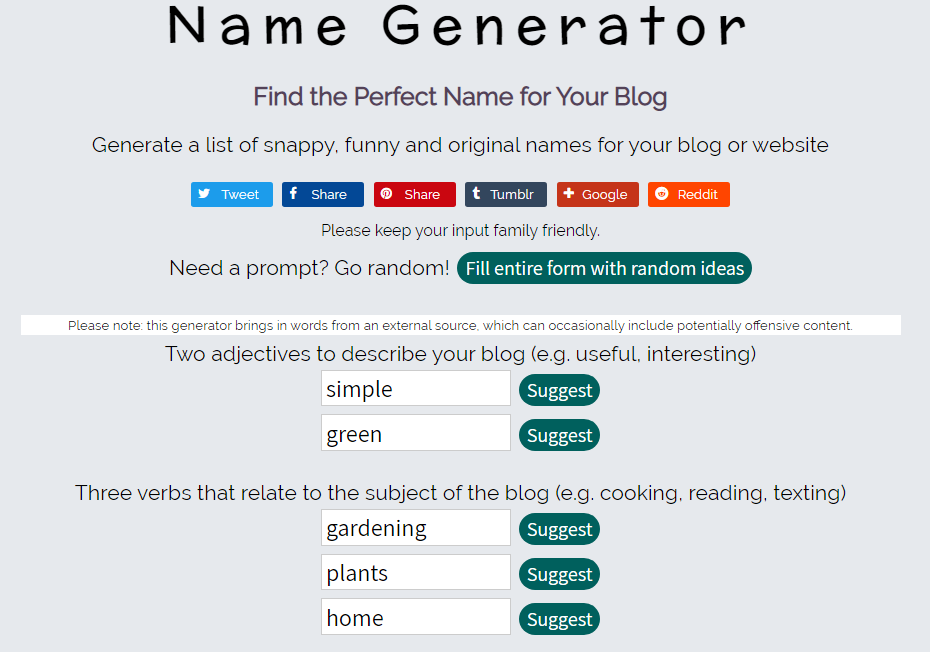Click Suggest next to the "home" field
The width and height of the screenshot is (930, 652).
click(x=559, y=619)
